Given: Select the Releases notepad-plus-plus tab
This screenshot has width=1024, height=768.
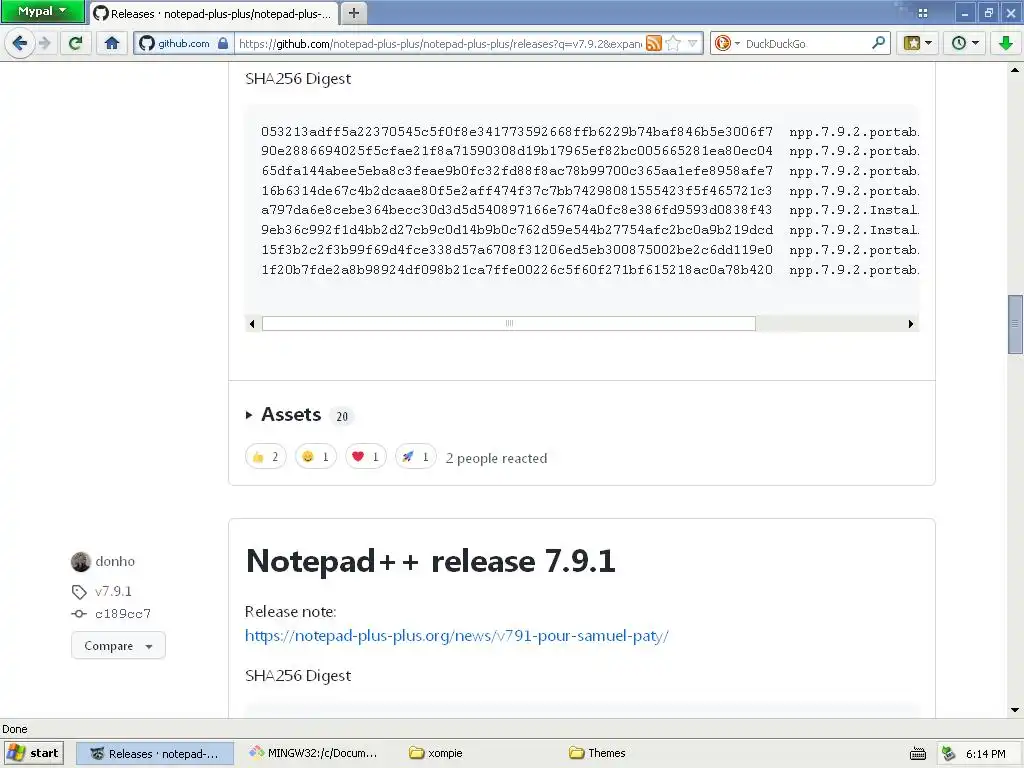Looking at the screenshot, I should [x=213, y=13].
